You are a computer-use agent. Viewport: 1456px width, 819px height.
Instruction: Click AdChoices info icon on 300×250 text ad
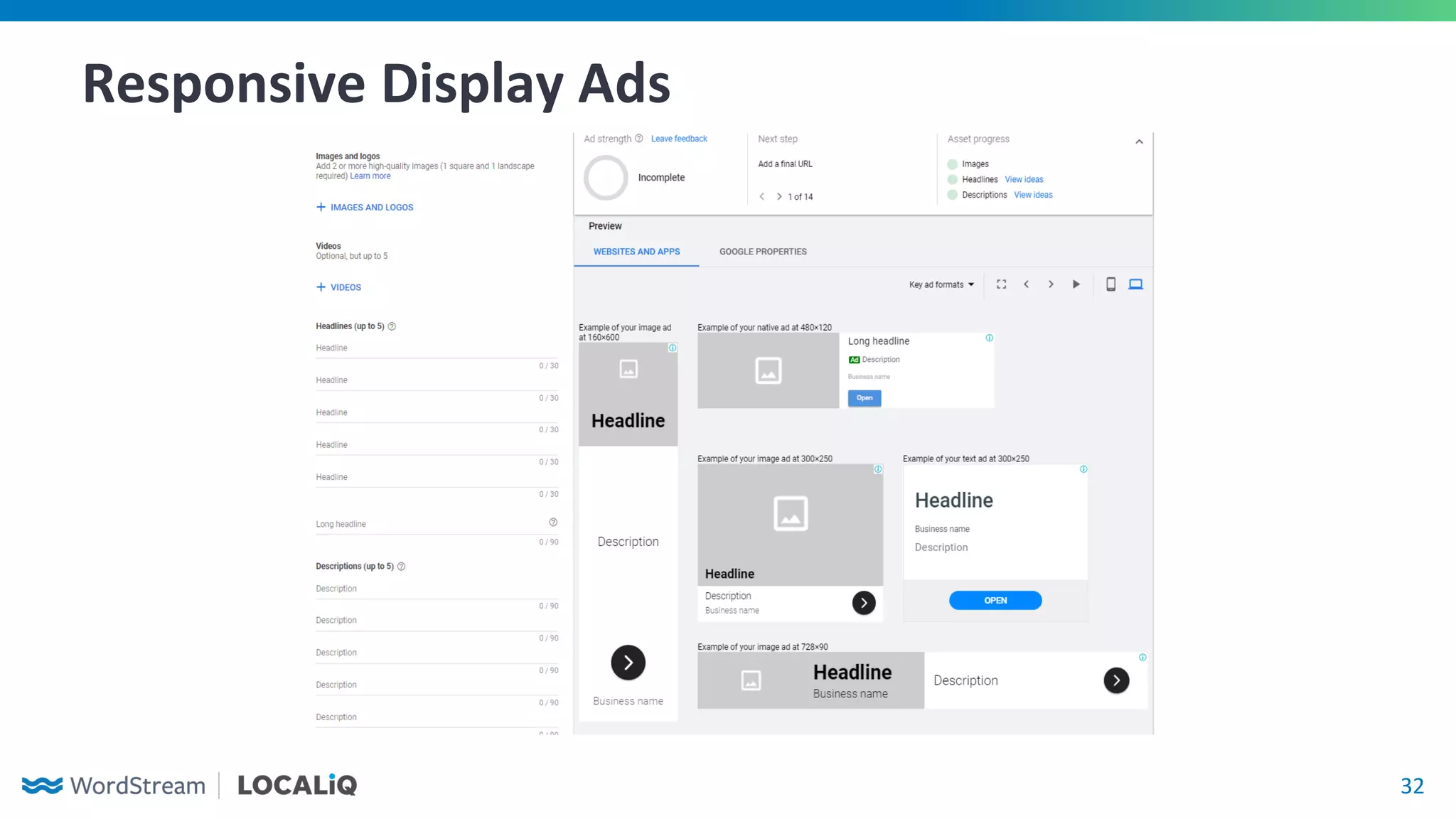[x=1083, y=469]
